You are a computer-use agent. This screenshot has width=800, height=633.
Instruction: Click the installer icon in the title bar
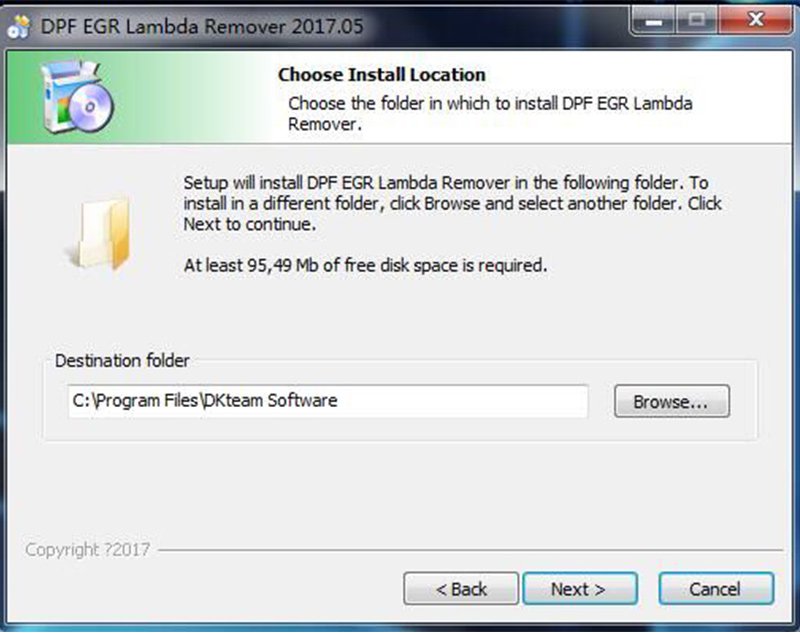tap(19, 27)
